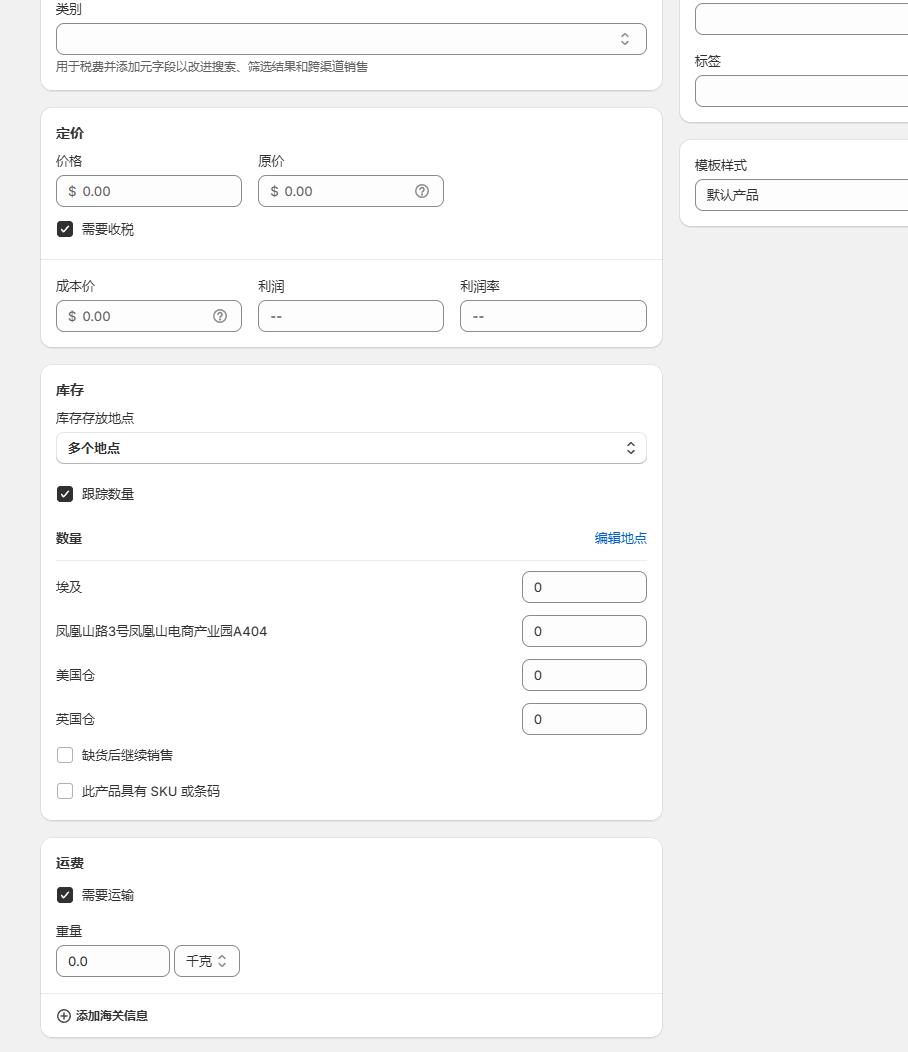The height and width of the screenshot is (1052, 908).
Task: Click the 标签 input field
Action: pos(800,91)
